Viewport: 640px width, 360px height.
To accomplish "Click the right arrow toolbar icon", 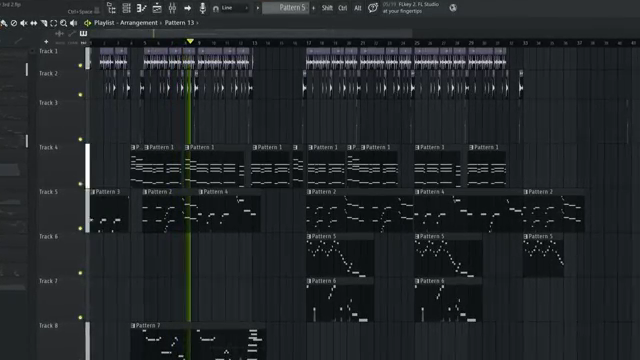I will pyautogui.click(x=187, y=8).
